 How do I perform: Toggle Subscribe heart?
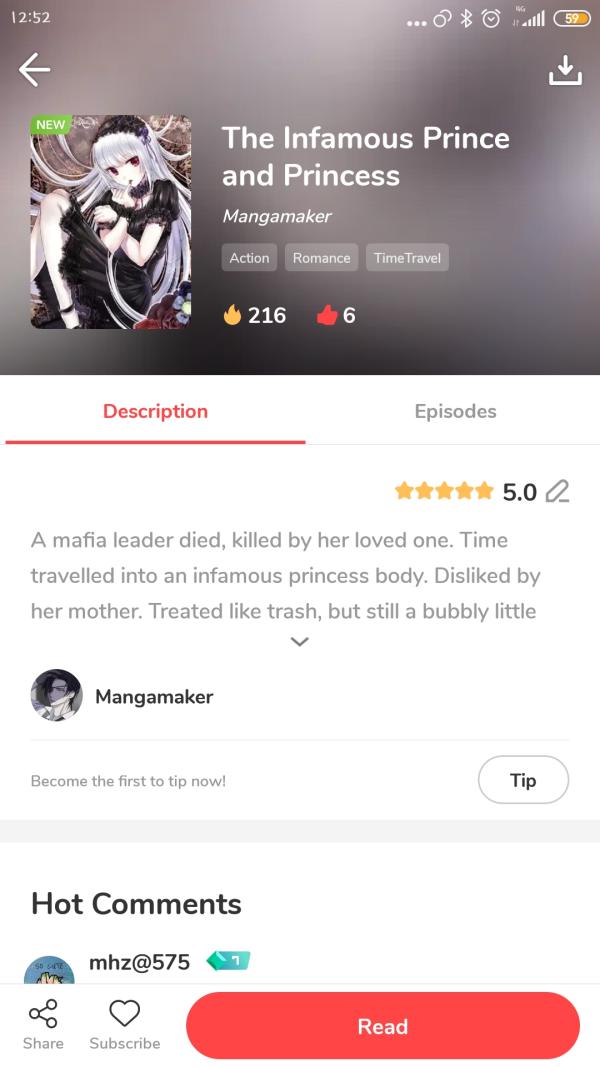click(x=124, y=1013)
